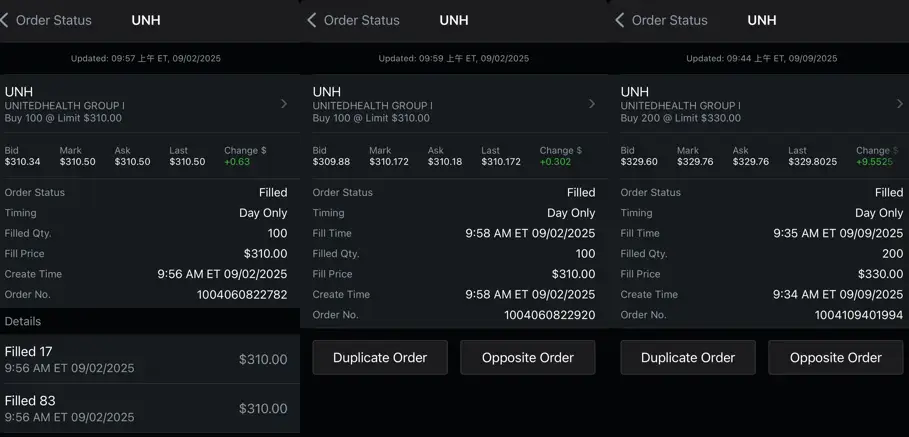Open the Filled 83 detail row
The height and width of the screenshot is (437, 909).
pyautogui.click(x=150, y=409)
